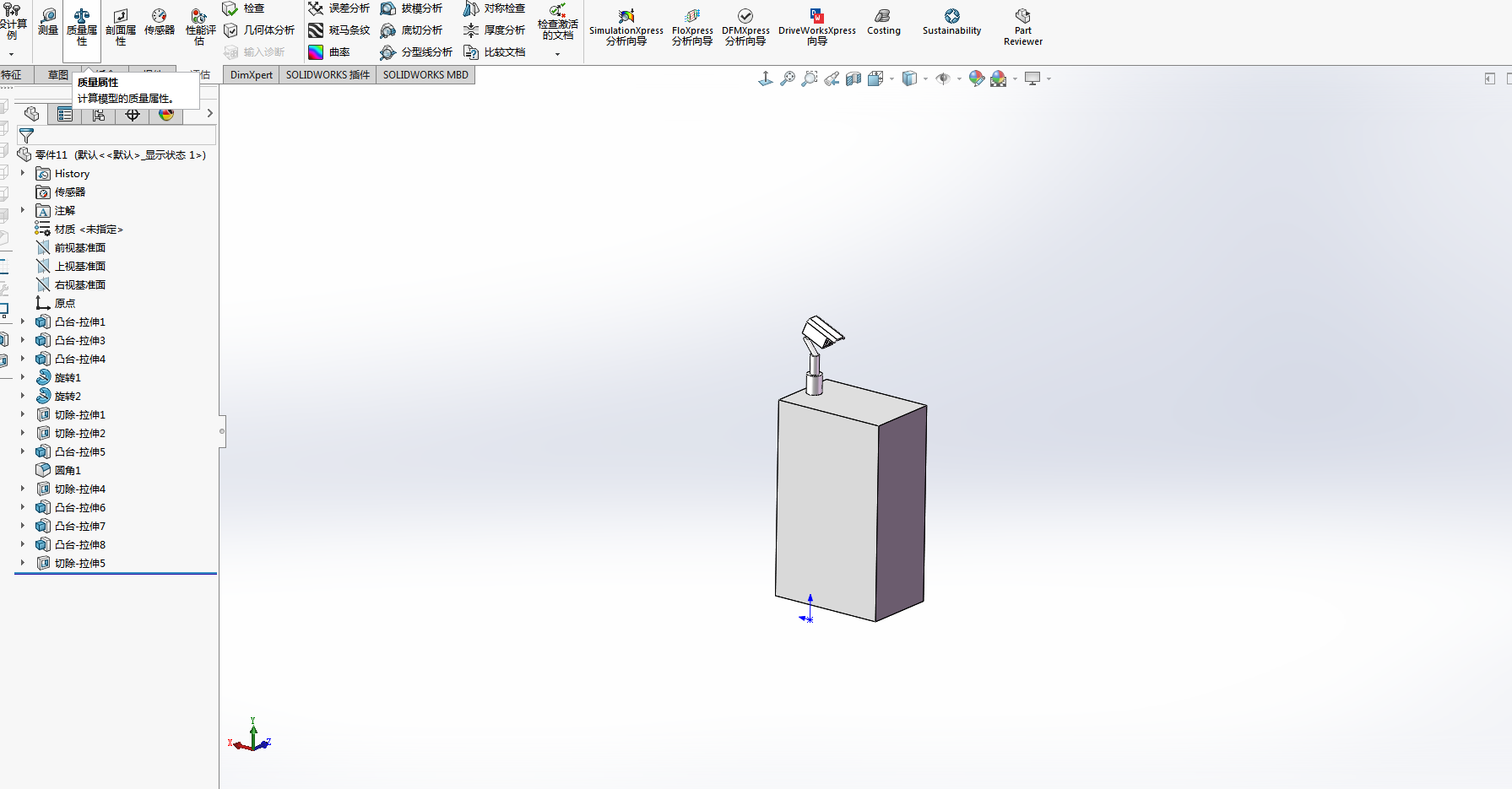This screenshot has width=1512, height=789.
Task: Expand the 凸台-拉伸1 feature node
Action: tap(23, 322)
